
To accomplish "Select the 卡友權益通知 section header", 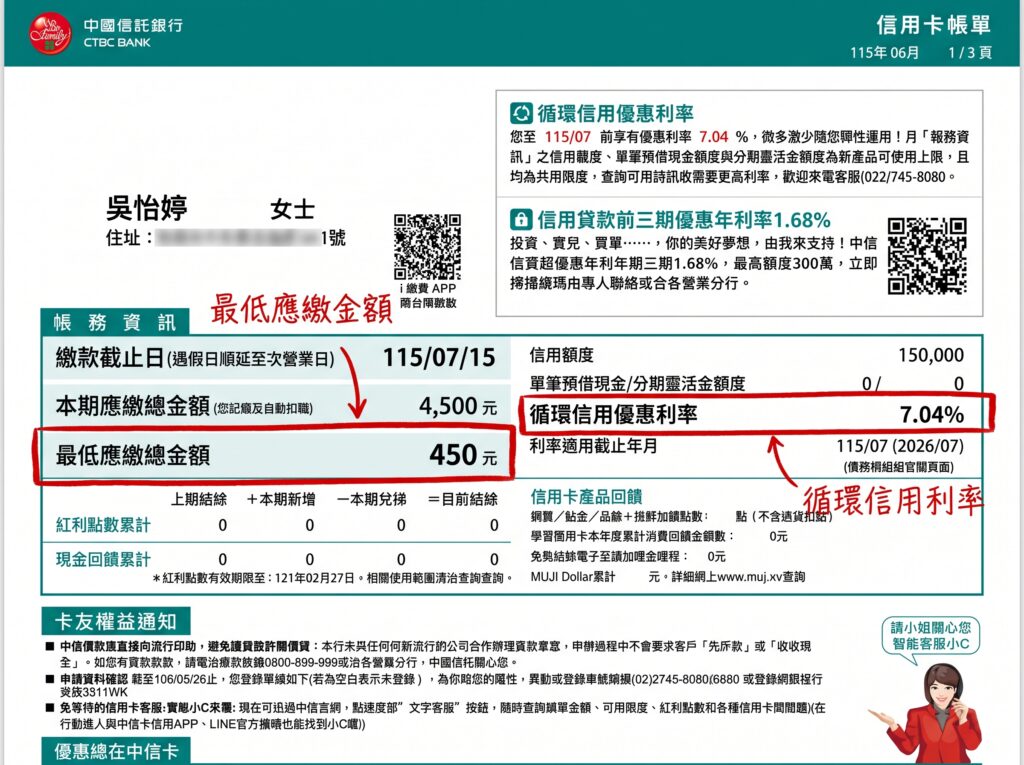I will (116, 621).
